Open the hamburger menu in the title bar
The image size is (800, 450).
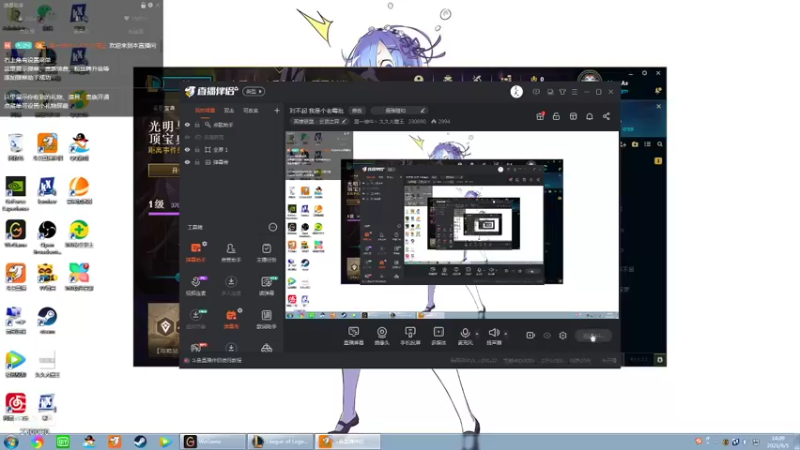pos(574,92)
